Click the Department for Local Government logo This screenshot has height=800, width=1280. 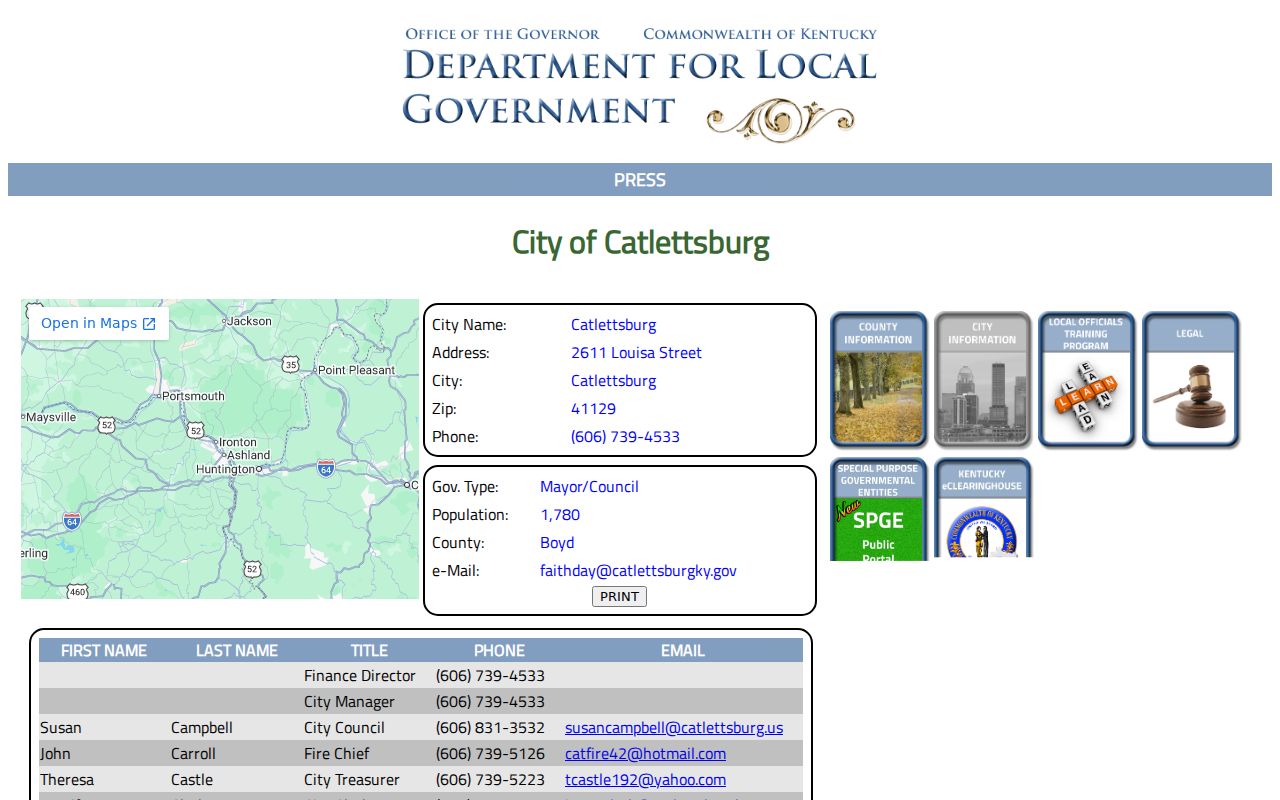[x=640, y=83]
